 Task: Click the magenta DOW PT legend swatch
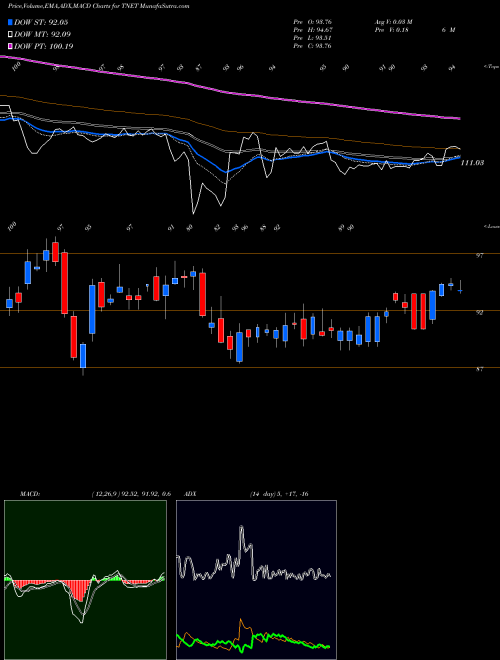[10, 46]
